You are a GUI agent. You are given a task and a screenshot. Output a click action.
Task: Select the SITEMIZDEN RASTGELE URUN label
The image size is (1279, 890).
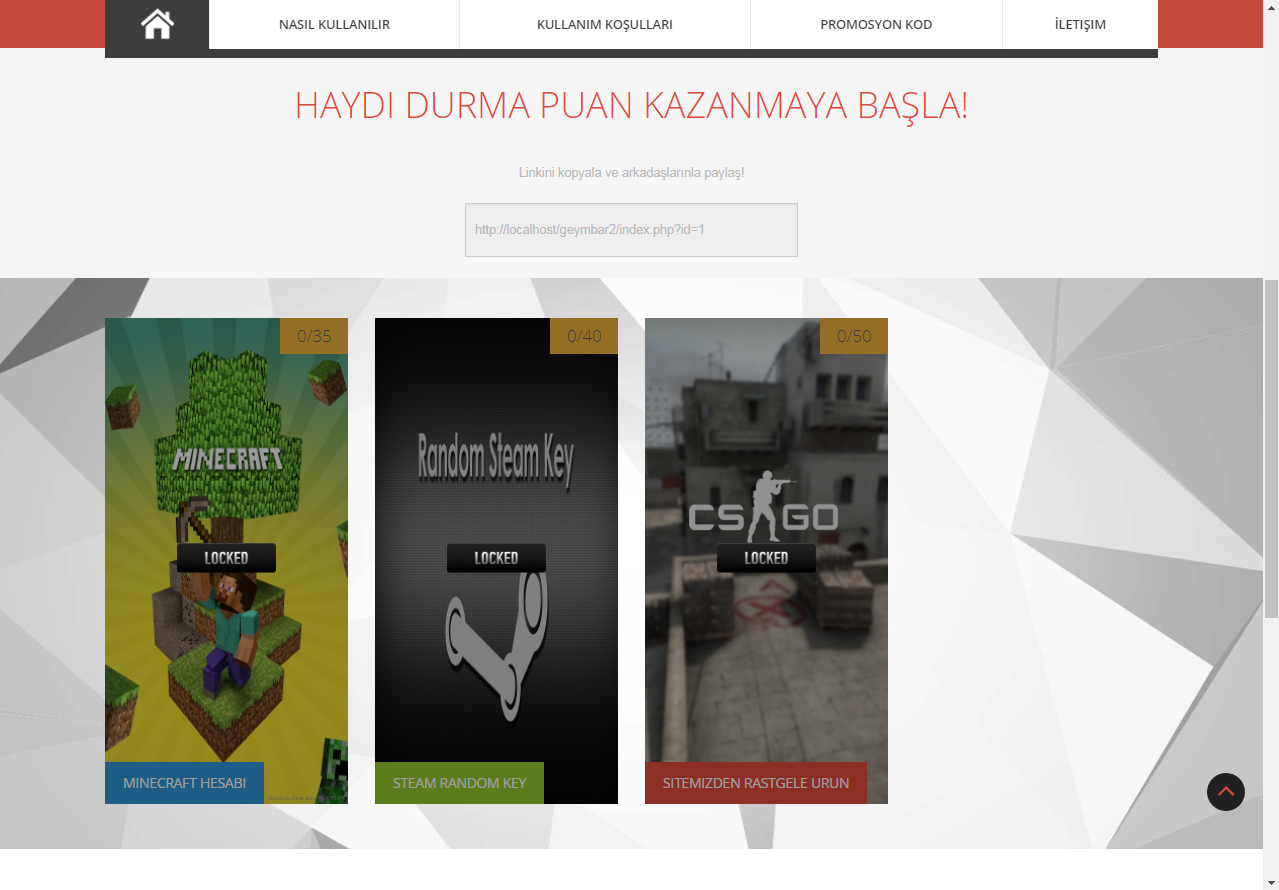(x=756, y=783)
